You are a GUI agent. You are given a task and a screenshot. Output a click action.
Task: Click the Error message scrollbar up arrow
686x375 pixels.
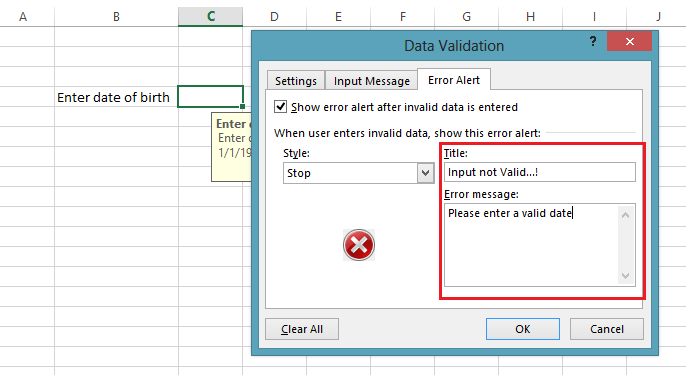tap(626, 215)
